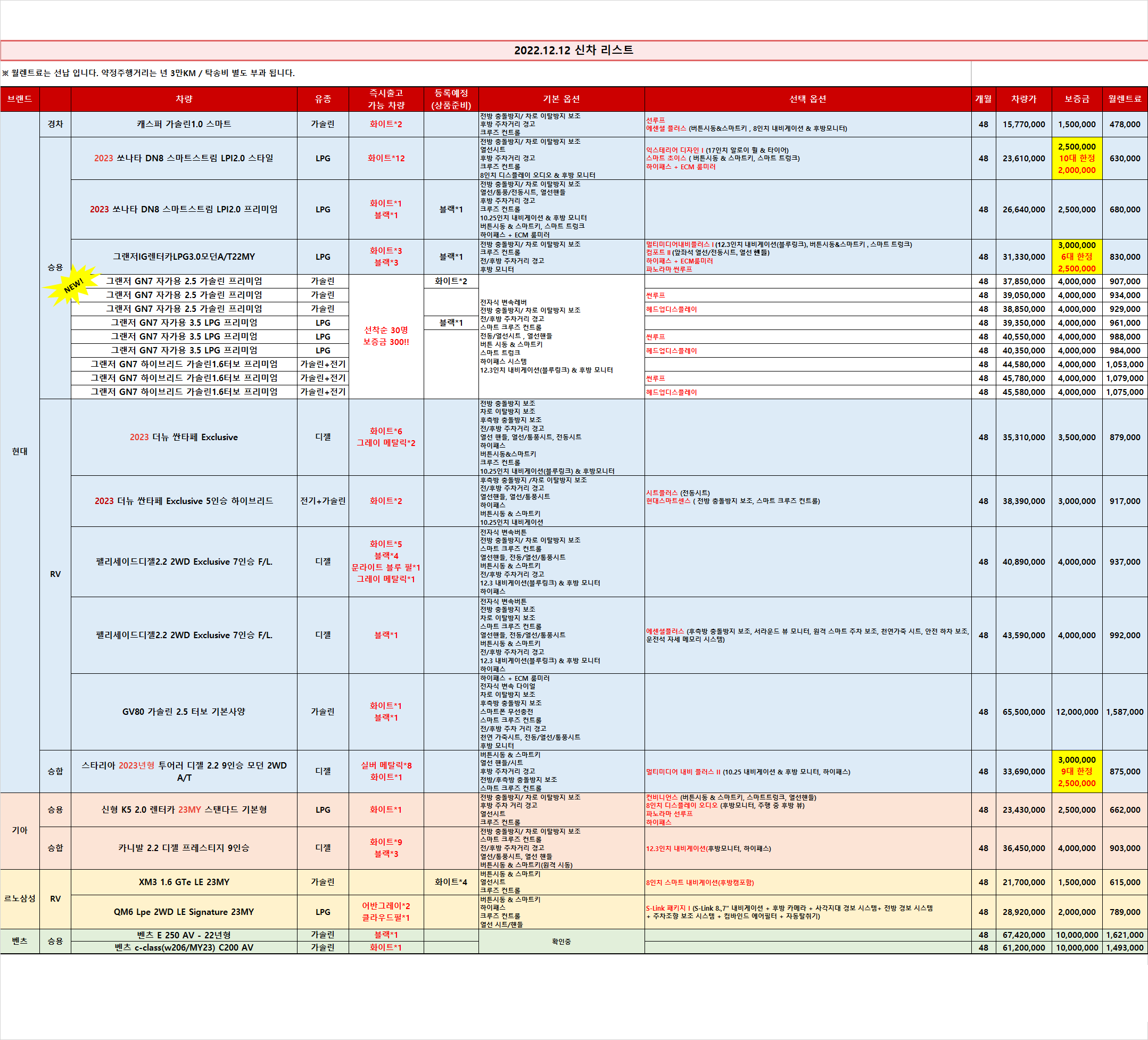1148x1040 pixels.
Task: Select the '유종' column header
Action: point(323,99)
